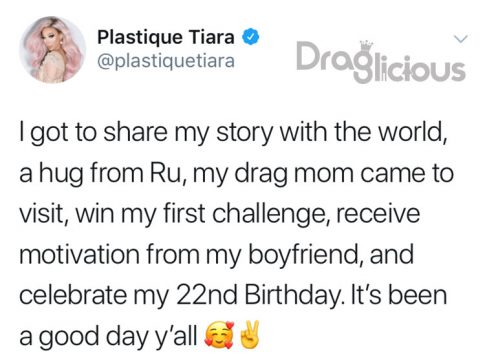Click the word 'boyfriend' in the tweet

coord(303,255)
